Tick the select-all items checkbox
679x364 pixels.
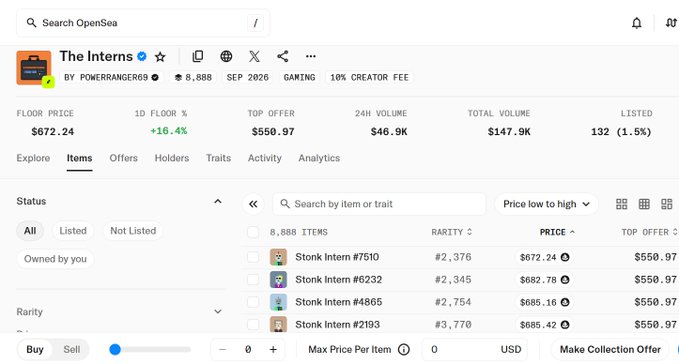tap(253, 232)
